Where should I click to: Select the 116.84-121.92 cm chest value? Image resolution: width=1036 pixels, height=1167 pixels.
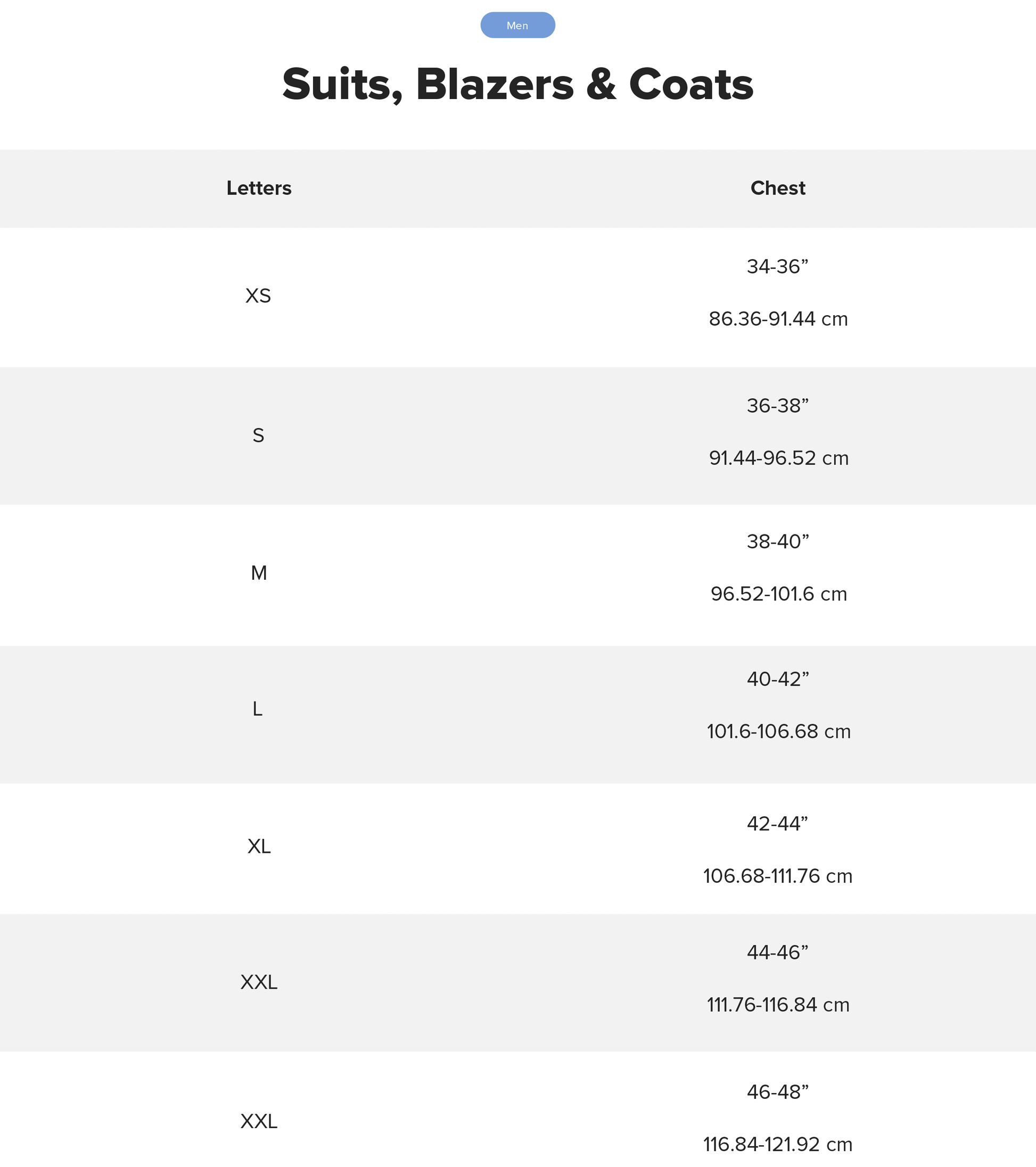click(x=777, y=1145)
